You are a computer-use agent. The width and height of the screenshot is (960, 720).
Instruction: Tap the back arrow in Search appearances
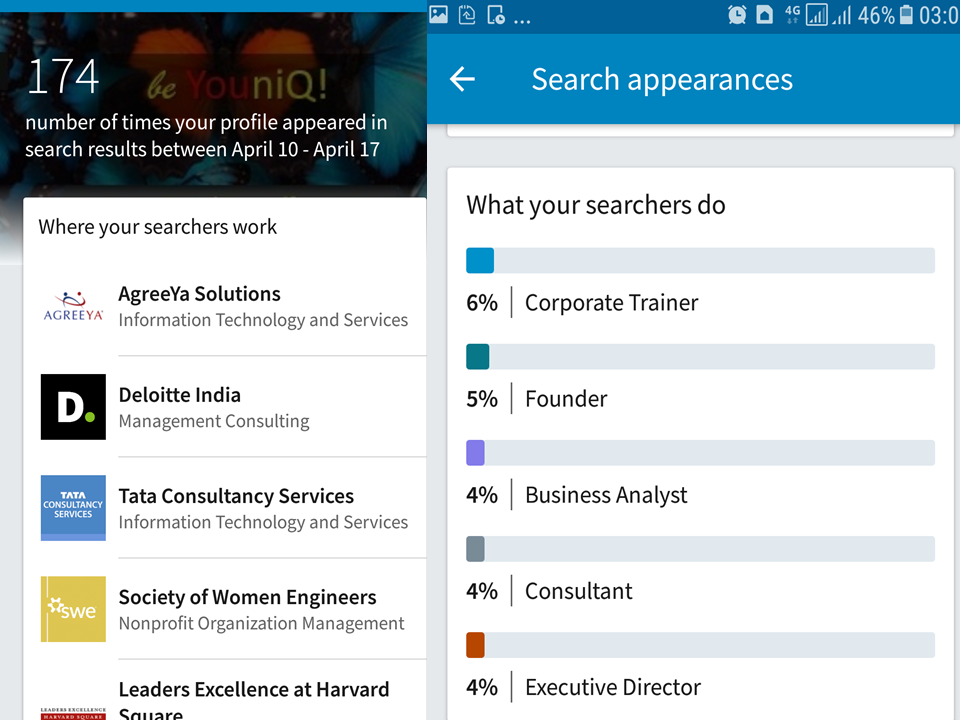point(462,80)
